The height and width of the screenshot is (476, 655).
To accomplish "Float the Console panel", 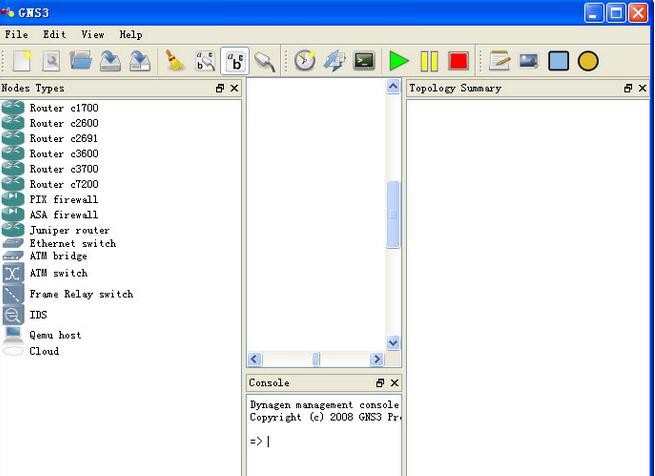I will [380, 383].
